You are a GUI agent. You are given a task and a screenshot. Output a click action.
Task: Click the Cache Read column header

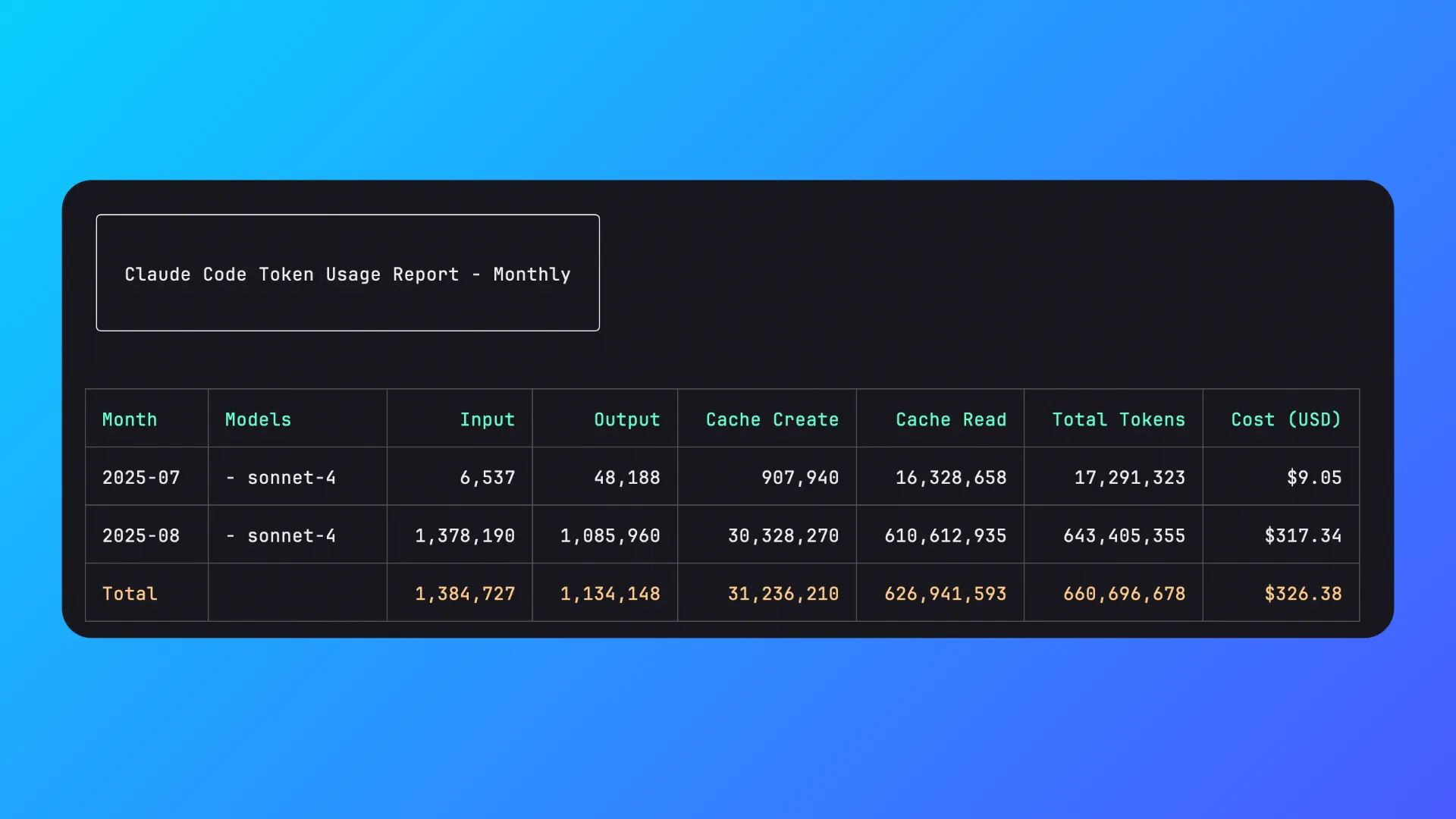pyautogui.click(x=951, y=419)
